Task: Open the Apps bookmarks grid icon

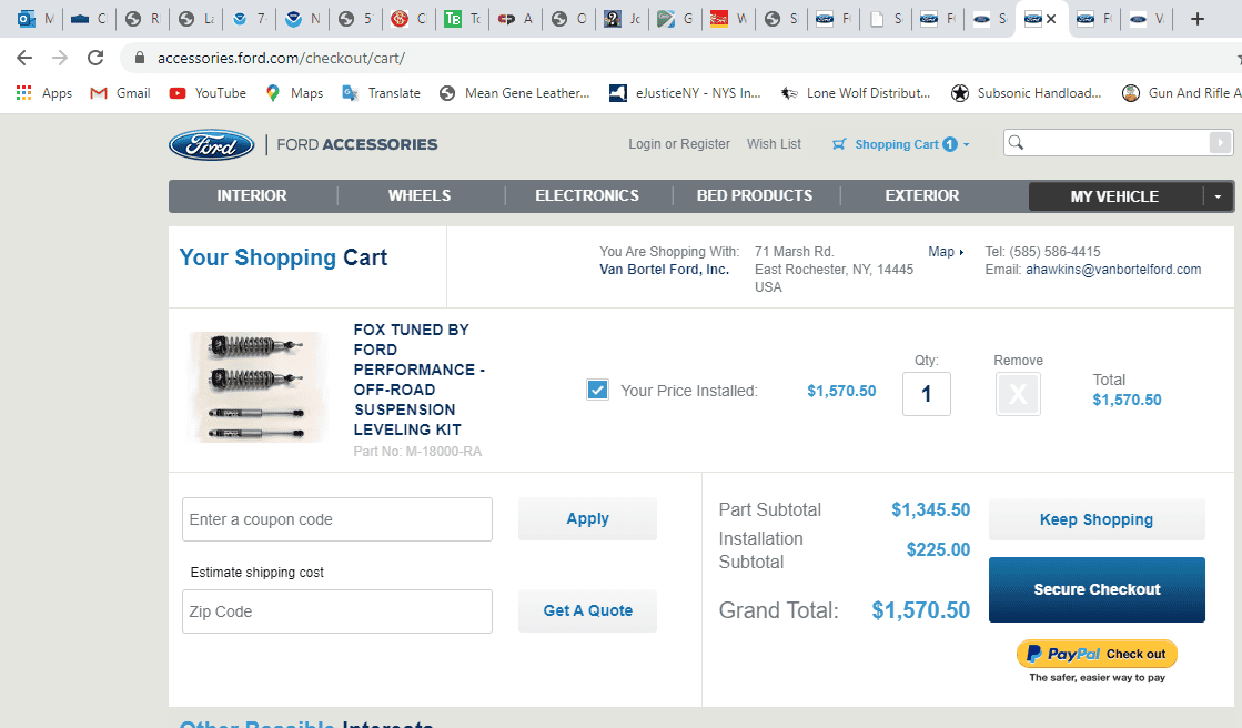Action: [25, 93]
